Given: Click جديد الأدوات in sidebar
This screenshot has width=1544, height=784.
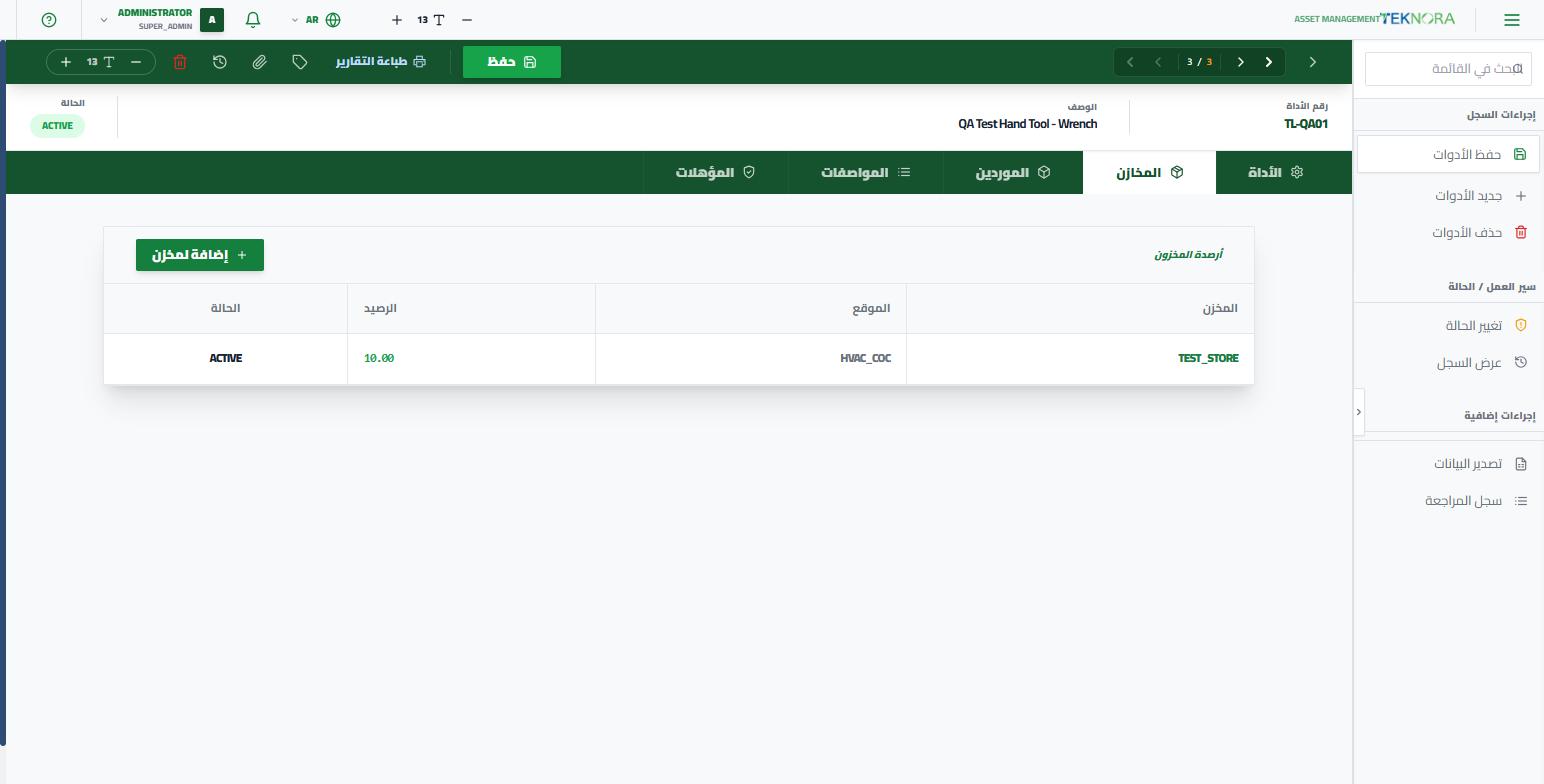Looking at the screenshot, I should point(1448,196).
